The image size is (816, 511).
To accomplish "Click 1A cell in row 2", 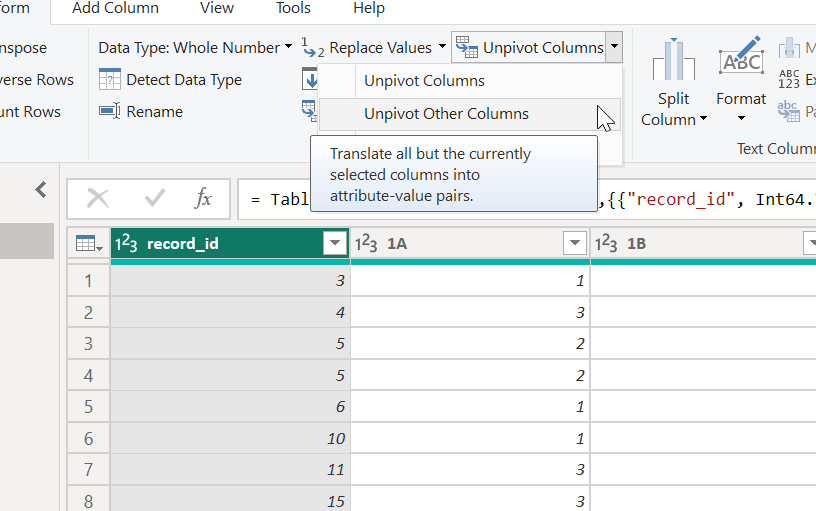I will coord(470,312).
